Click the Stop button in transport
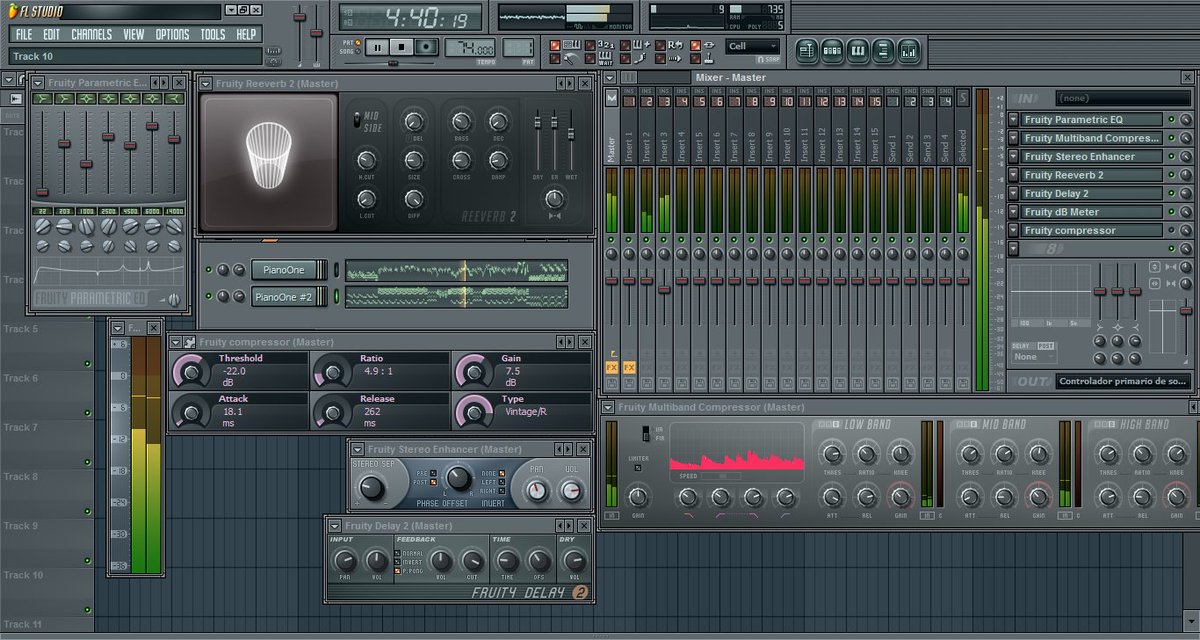Viewport: 1200px width, 640px height. pyautogui.click(x=401, y=47)
